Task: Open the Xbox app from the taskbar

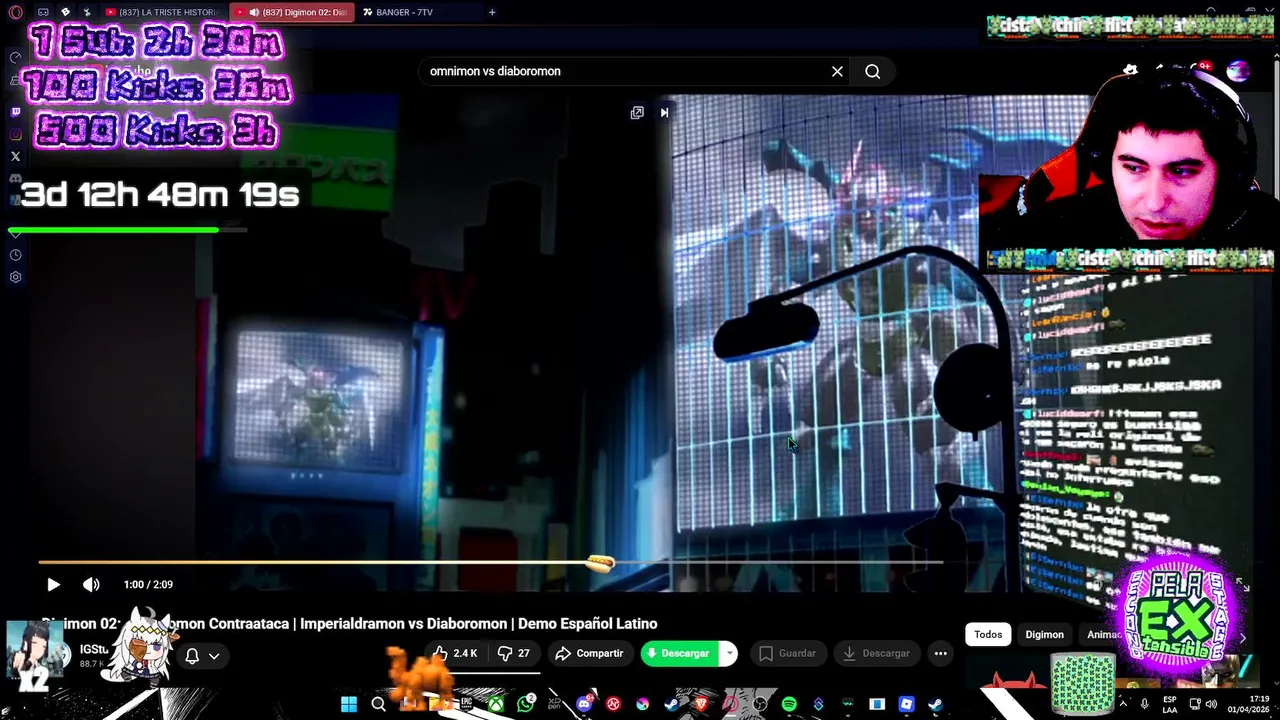Action: click(x=496, y=704)
